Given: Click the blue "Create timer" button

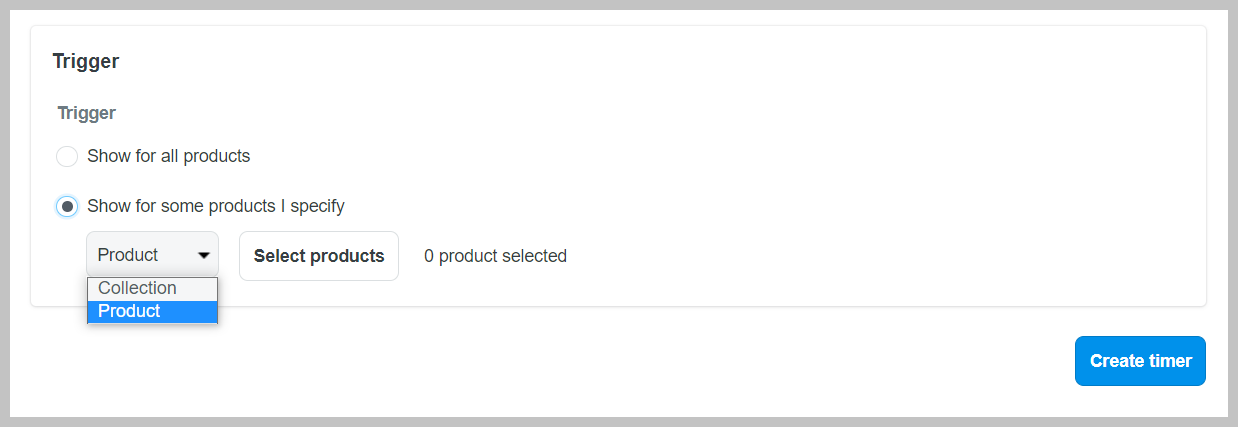Looking at the screenshot, I should pyautogui.click(x=1140, y=361).
